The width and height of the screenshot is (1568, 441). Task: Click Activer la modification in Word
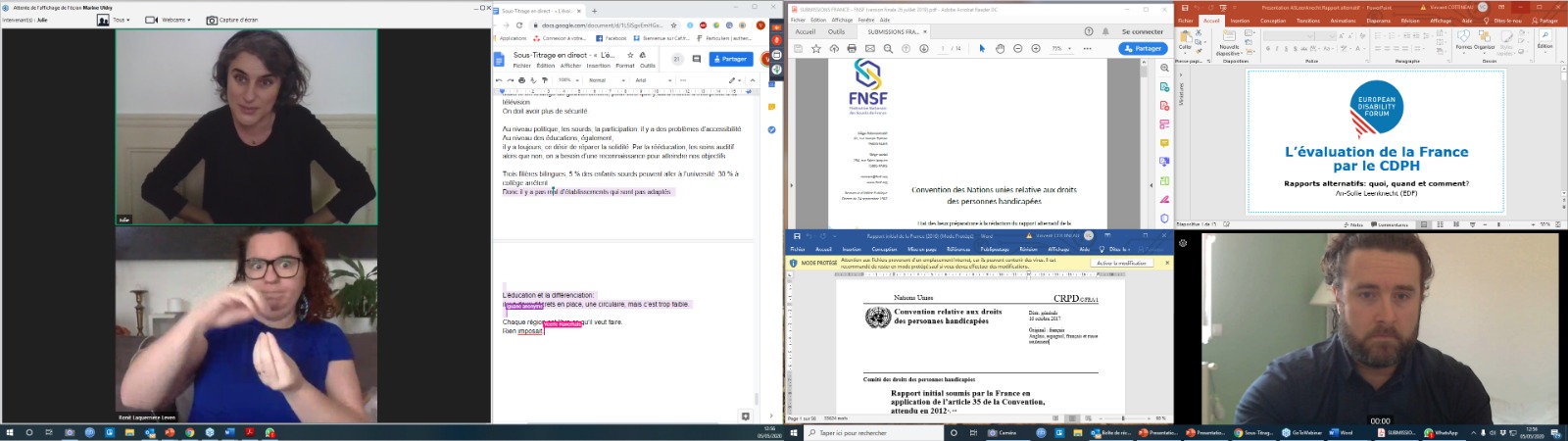pos(1121,263)
